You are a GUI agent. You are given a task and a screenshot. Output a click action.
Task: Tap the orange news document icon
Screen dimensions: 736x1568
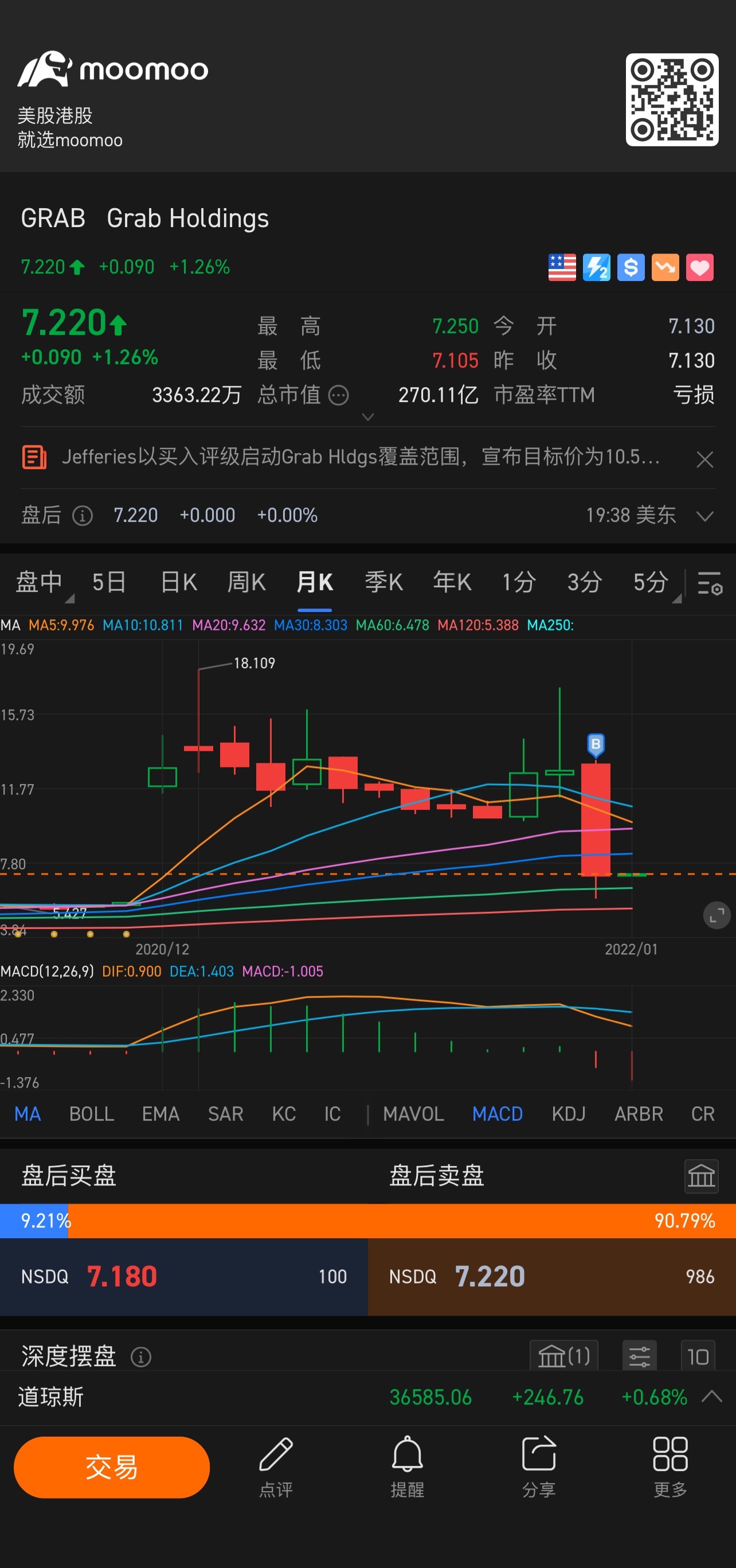[x=34, y=457]
